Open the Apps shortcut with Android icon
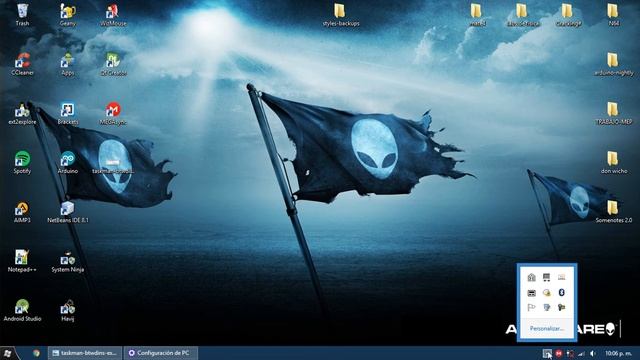 pyautogui.click(x=68, y=64)
